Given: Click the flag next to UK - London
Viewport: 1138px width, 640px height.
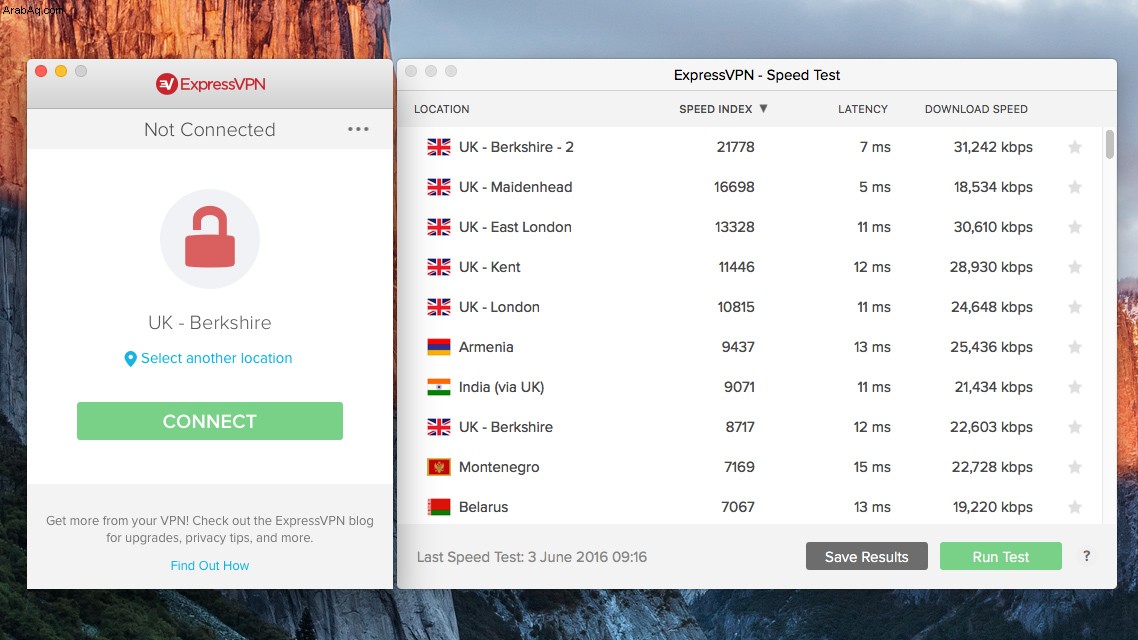Looking at the screenshot, I should click(438, 307).
